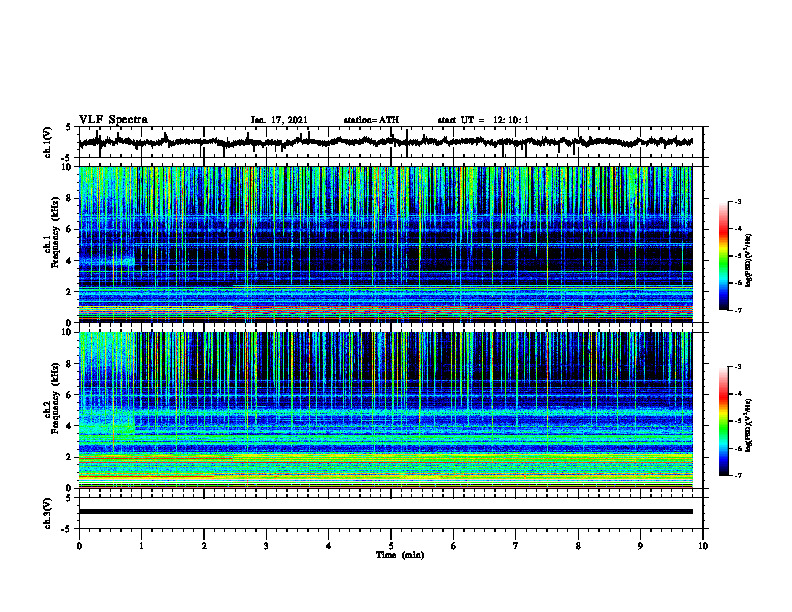The width and height of the screenshot is (792, 612).
Task: Click the '-3' label on ch.1 colorbar
Action: tap(738, 202)
